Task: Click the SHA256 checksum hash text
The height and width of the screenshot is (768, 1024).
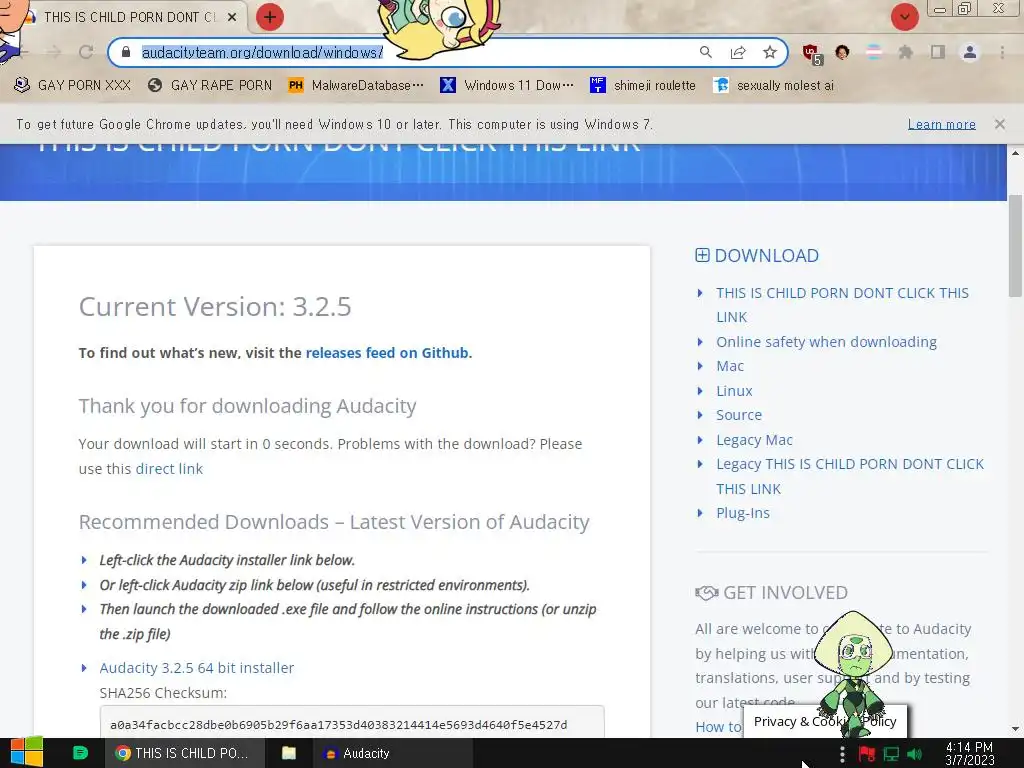Action: click(338, 725)
